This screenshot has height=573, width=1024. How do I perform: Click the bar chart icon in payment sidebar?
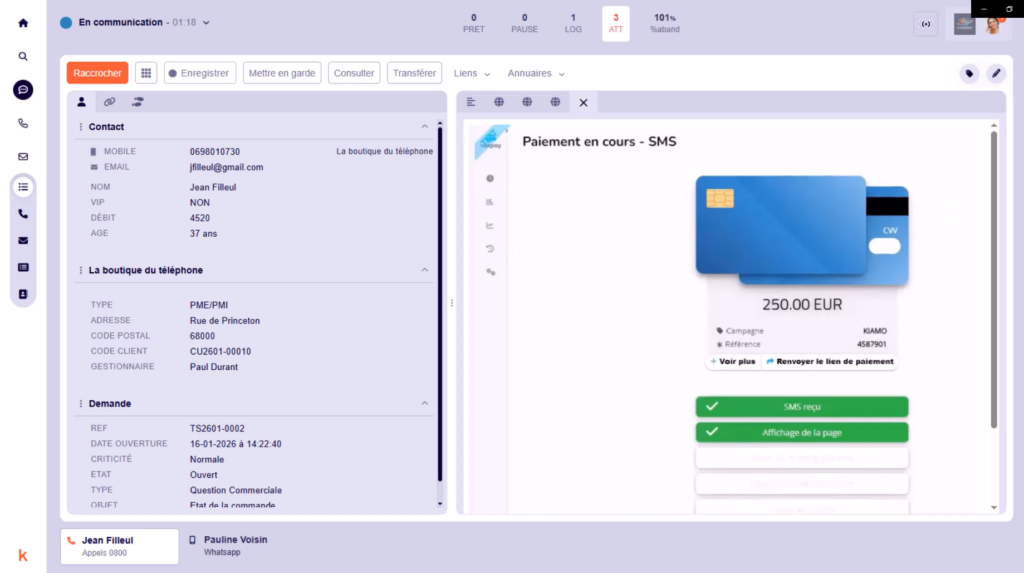tap(490, 202)
